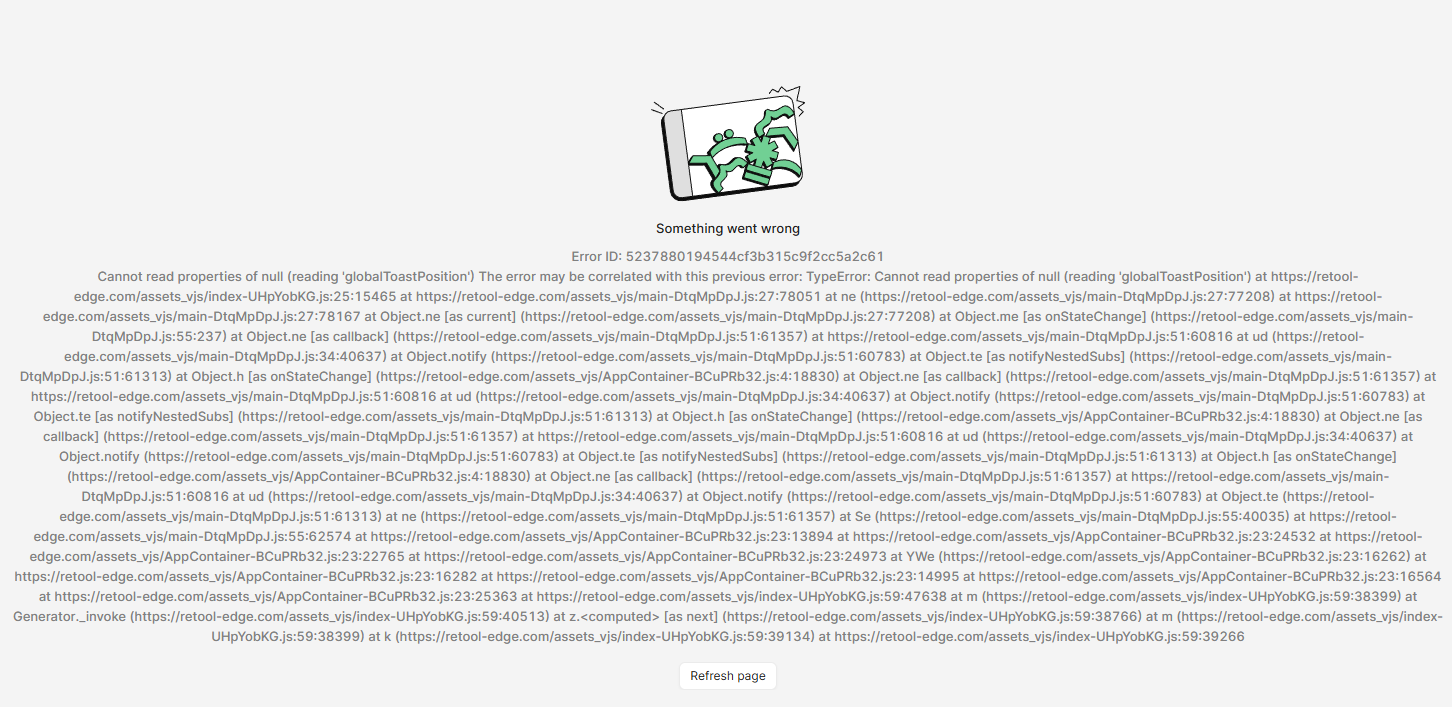This screenshot has height=707, width=1452.
Task: Click the 'globalToastPosition' error message start
Action: [286, 276]
